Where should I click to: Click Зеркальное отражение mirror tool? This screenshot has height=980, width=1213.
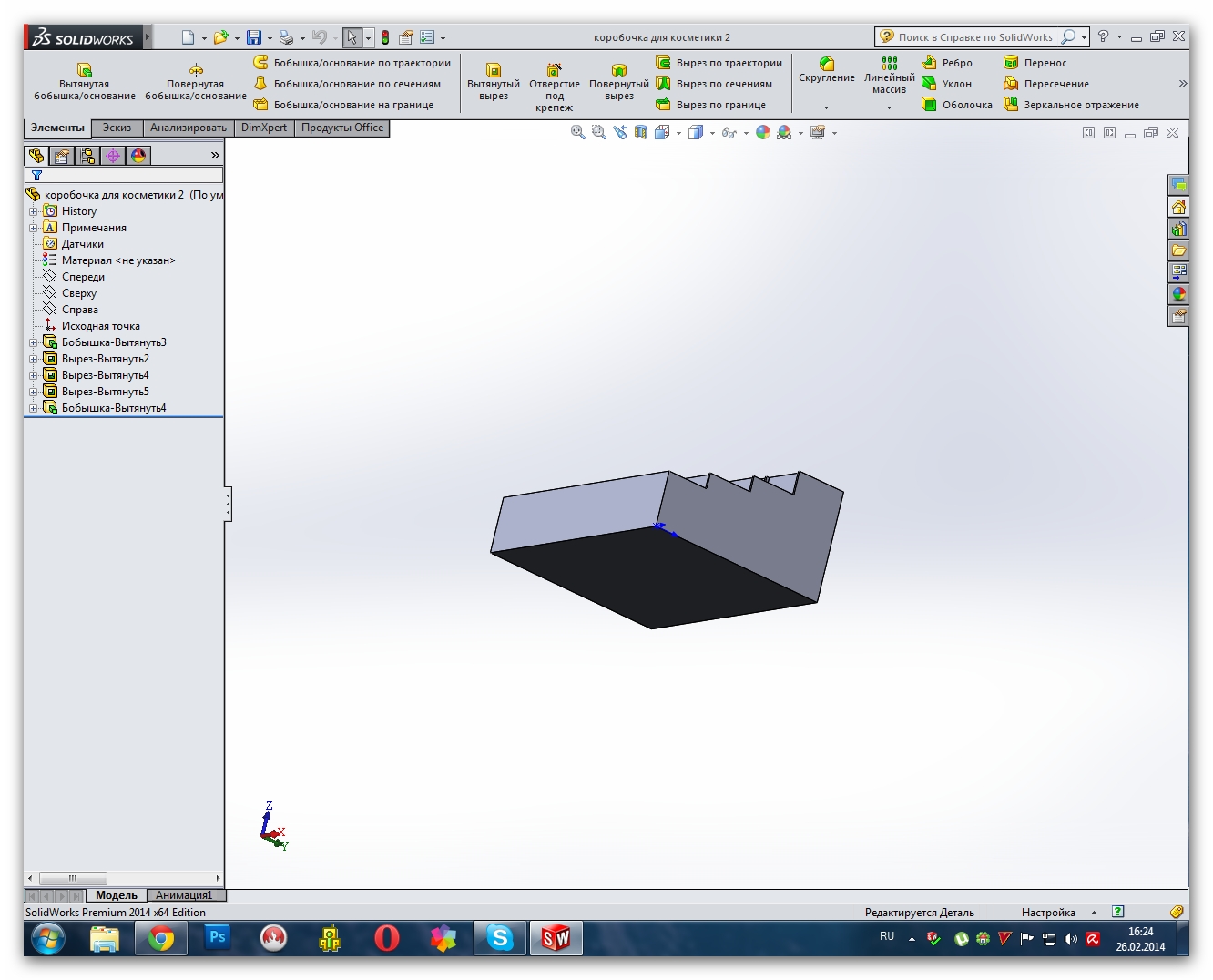tap(1071, 105)
